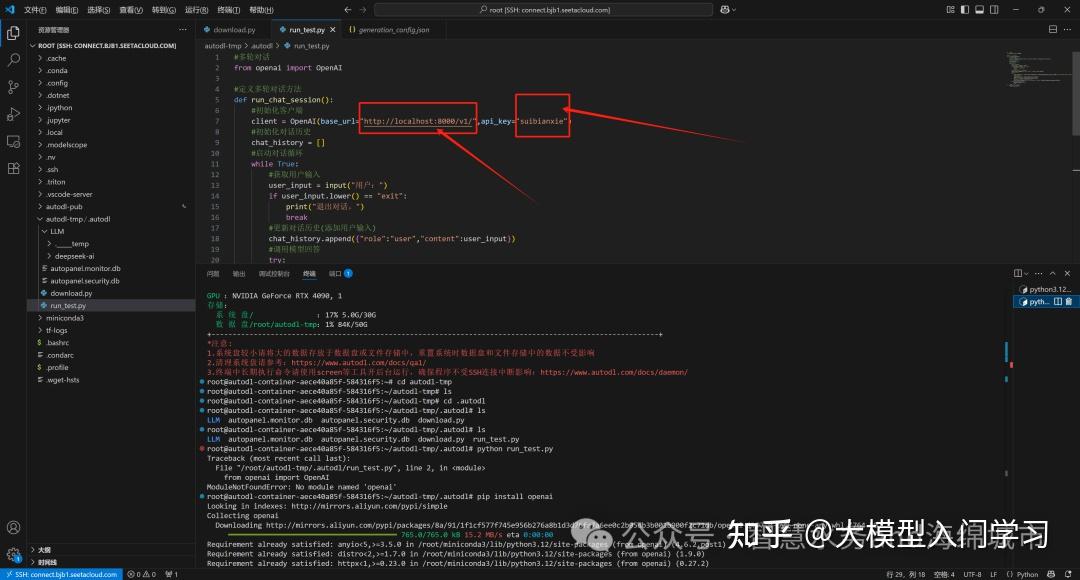The image size is (1080, 580).
Task: Select the Python interpreter from the status bar
Action: pos(1025,572)
